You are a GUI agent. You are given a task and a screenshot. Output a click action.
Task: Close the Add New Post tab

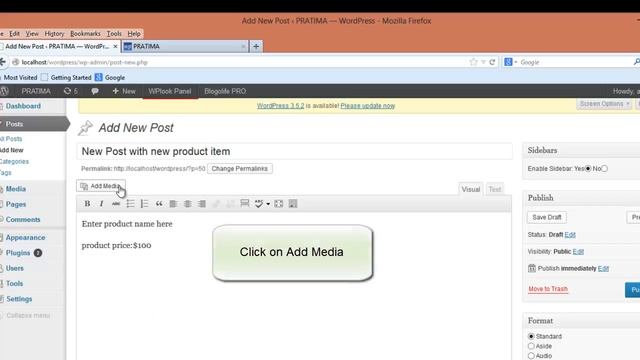pyautogui.click(x=115, y=47)
